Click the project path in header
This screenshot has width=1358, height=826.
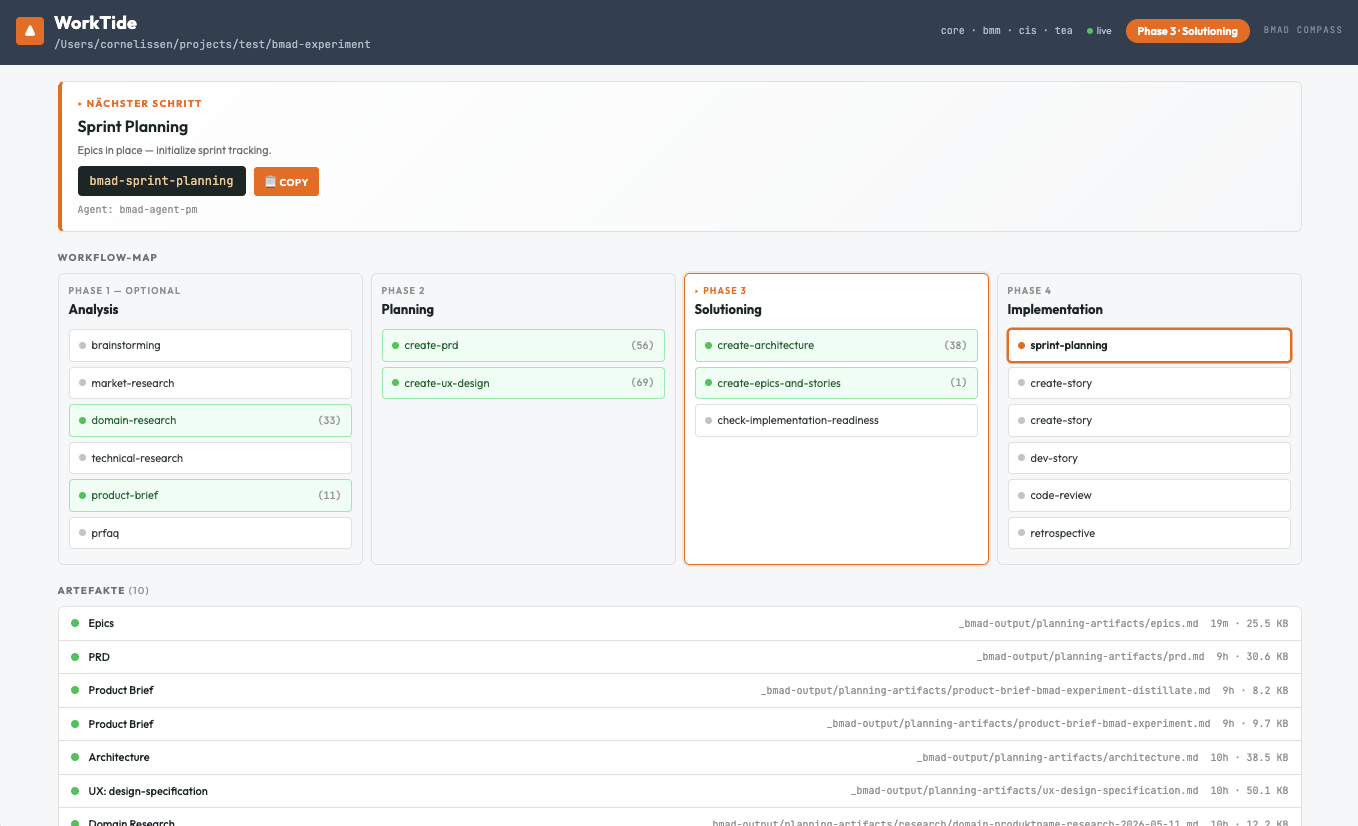[212, 45]
